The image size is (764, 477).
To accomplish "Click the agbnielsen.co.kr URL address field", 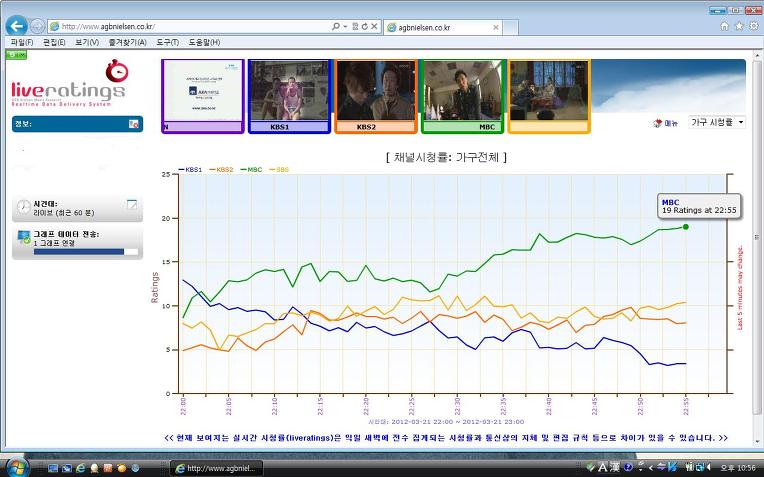I will point(190,26).
